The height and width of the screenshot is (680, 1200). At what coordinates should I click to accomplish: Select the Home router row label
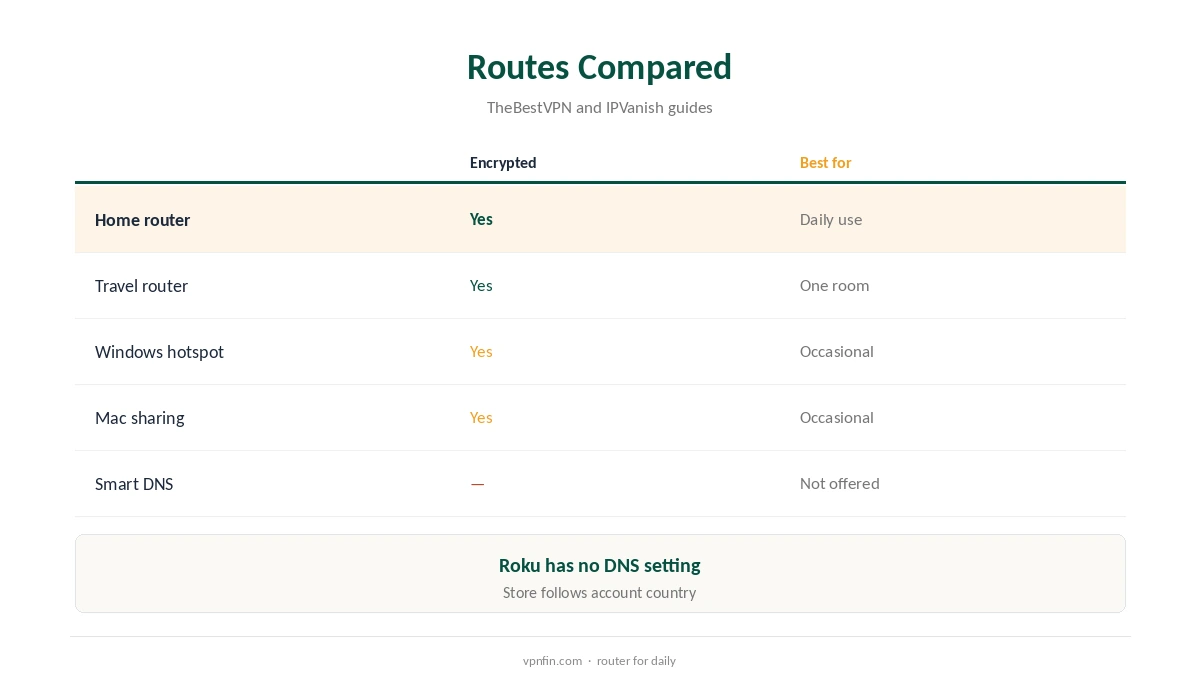[x=142, y=220]
